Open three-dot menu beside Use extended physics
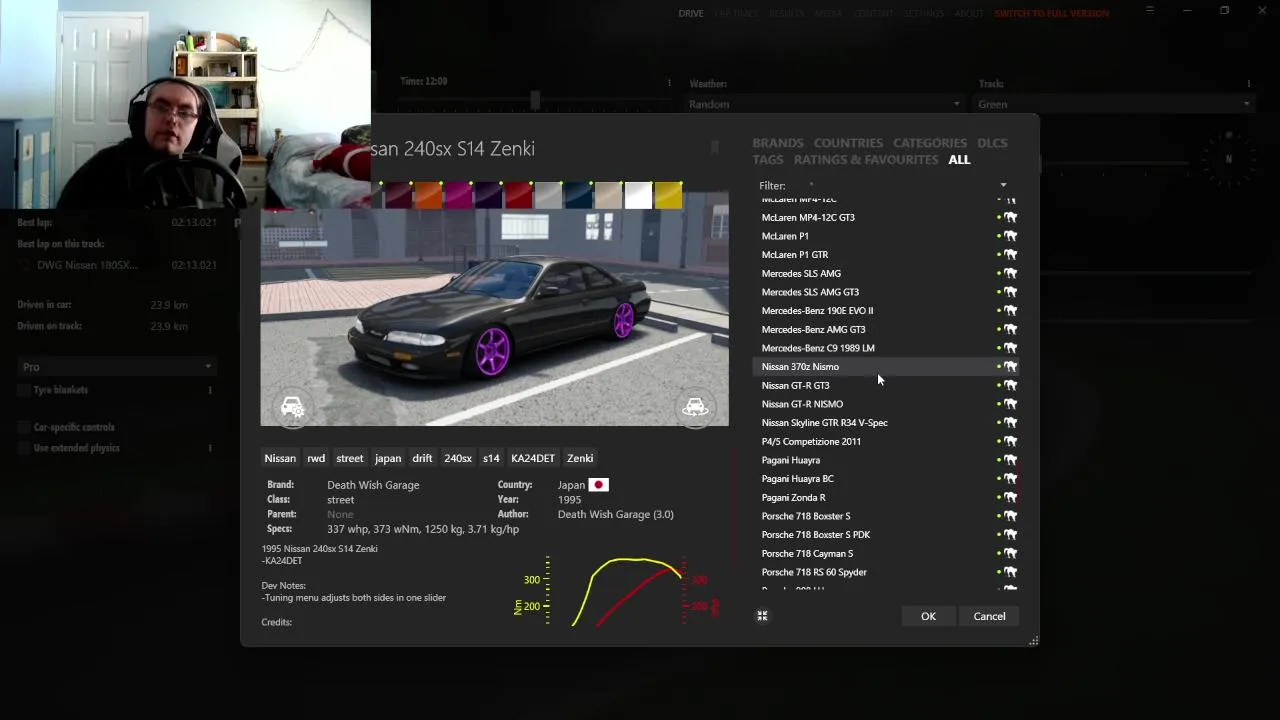Screen dimensions: 1280x720 click(210, 448)
